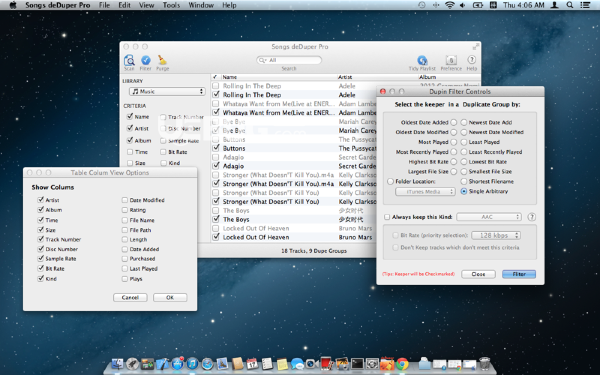Open Launchpad rocket in the dock
The width and height of the screenshot is (600, 375).
132,364
